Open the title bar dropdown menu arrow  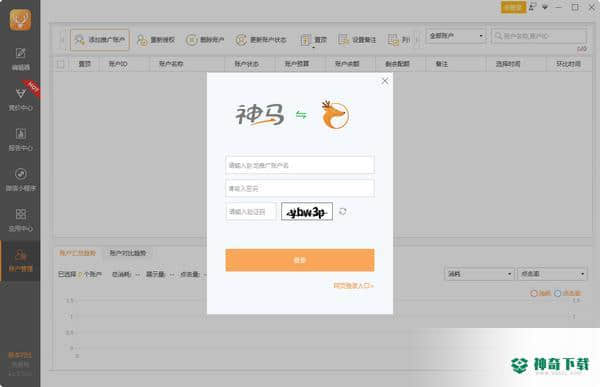coord(545,7)
